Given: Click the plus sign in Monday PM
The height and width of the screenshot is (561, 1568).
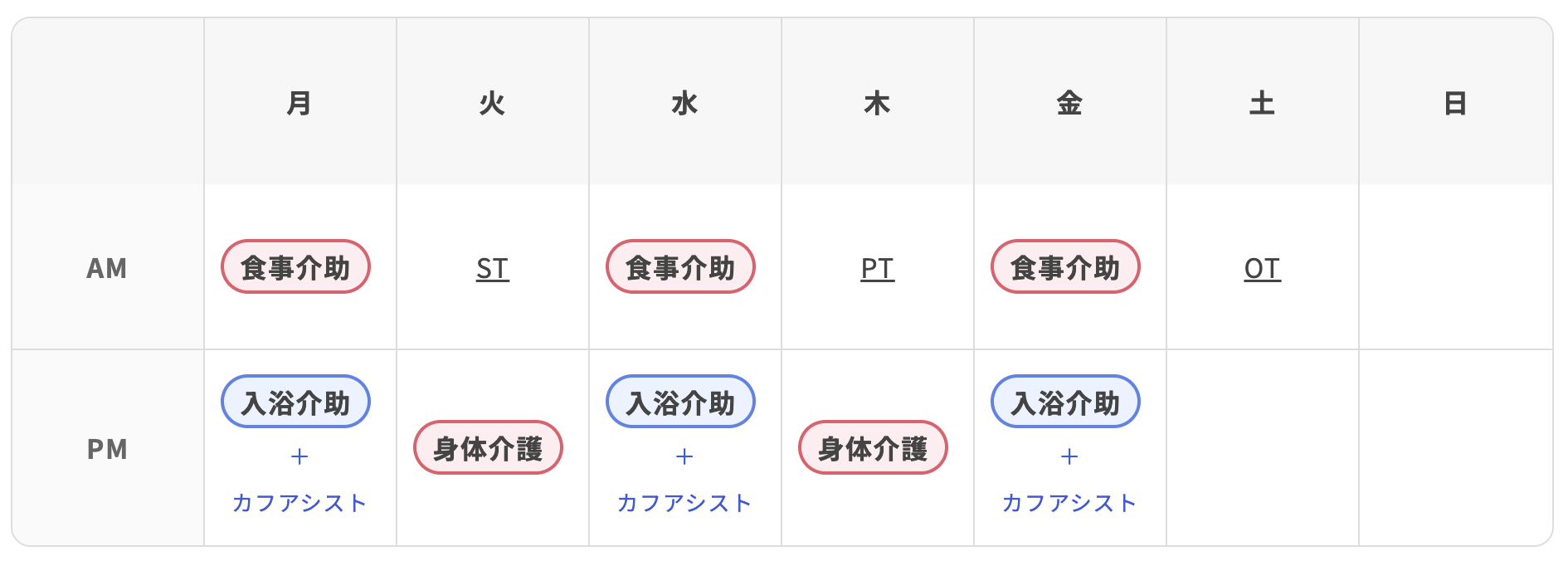Looking at the screenshot, I should (x=299, y=456).
